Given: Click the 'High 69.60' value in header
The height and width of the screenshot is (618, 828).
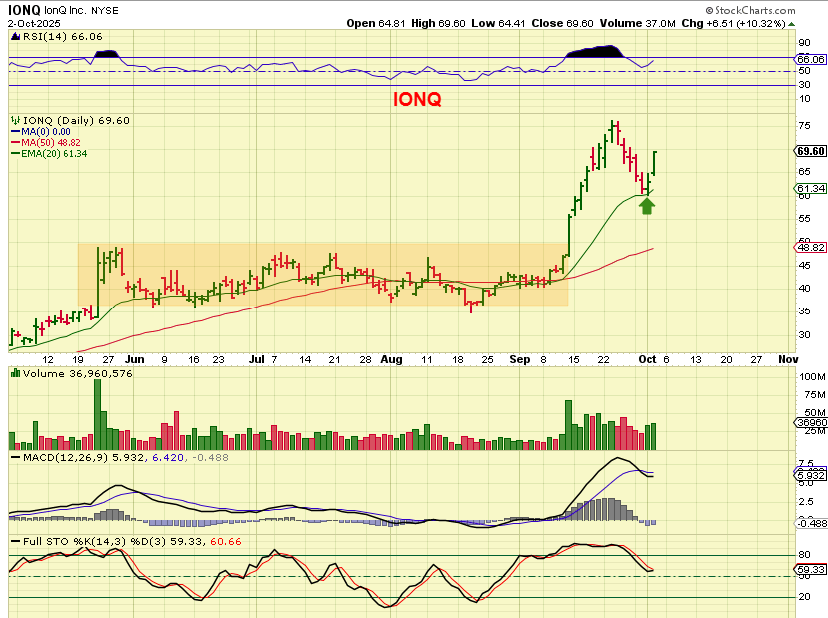Looking at the screenshot, I should pyautogui.click(x=438, y=23).
